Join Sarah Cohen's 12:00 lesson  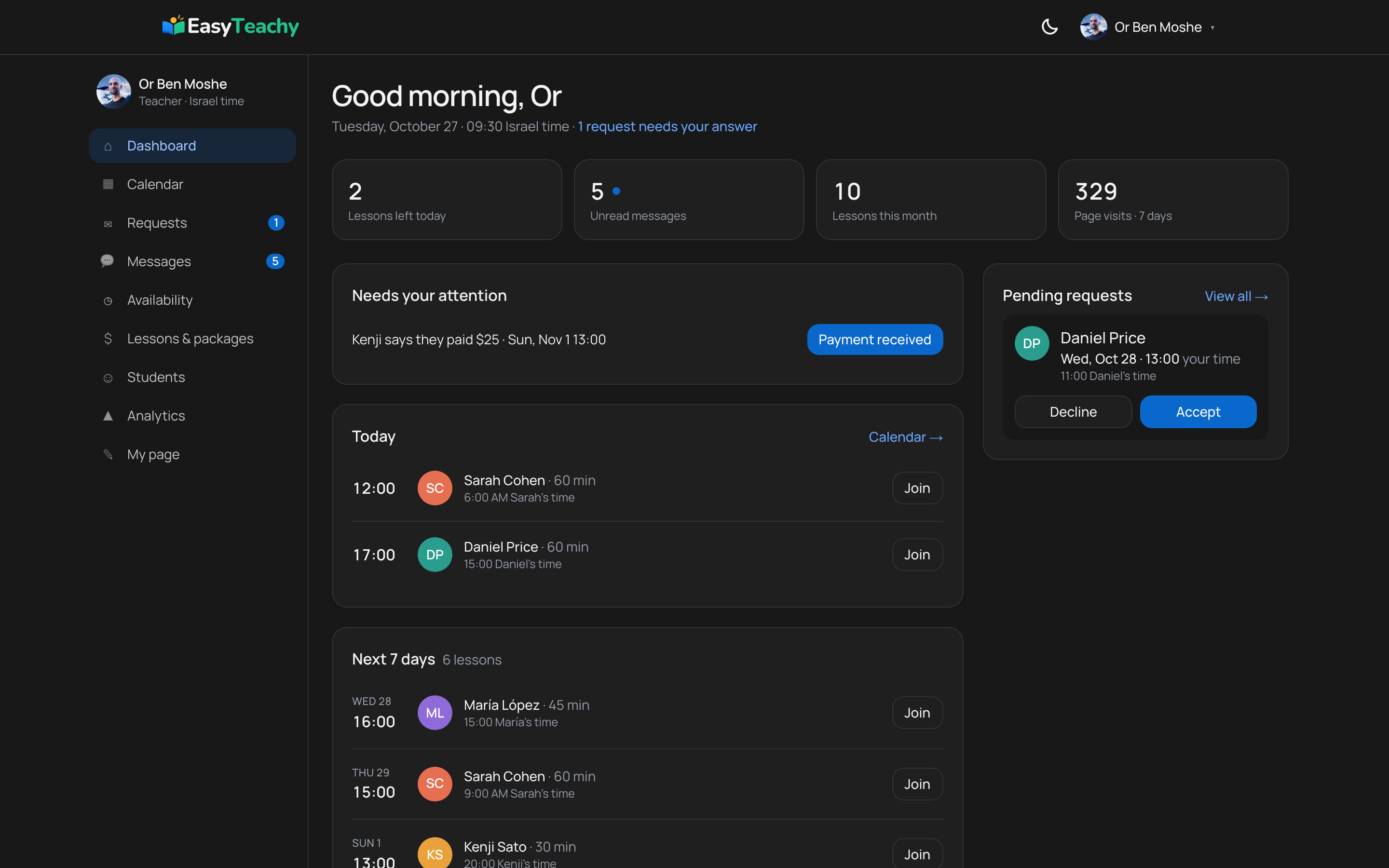[x=917, y=488]
